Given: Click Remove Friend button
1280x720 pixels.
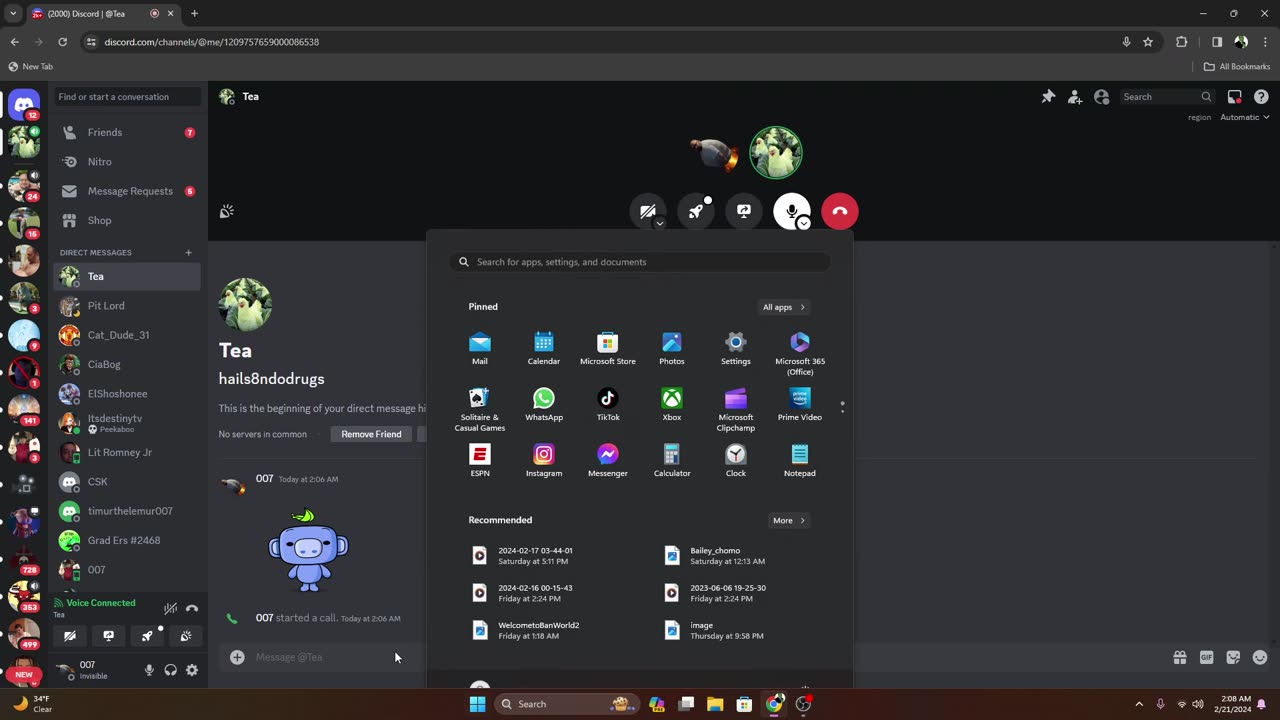Looking at the screenshot, I should point(371,434).
